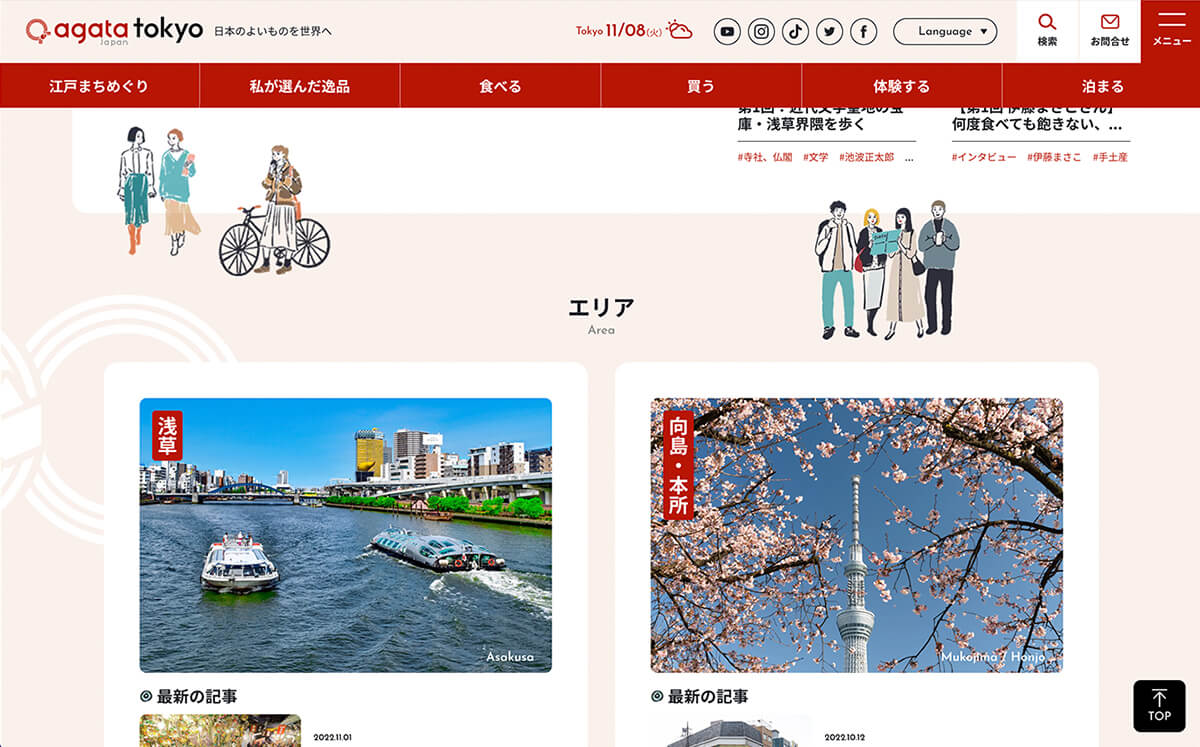Open the Twitter social icon
This screenshot has height=747, width=1200.
coord(829,32)
